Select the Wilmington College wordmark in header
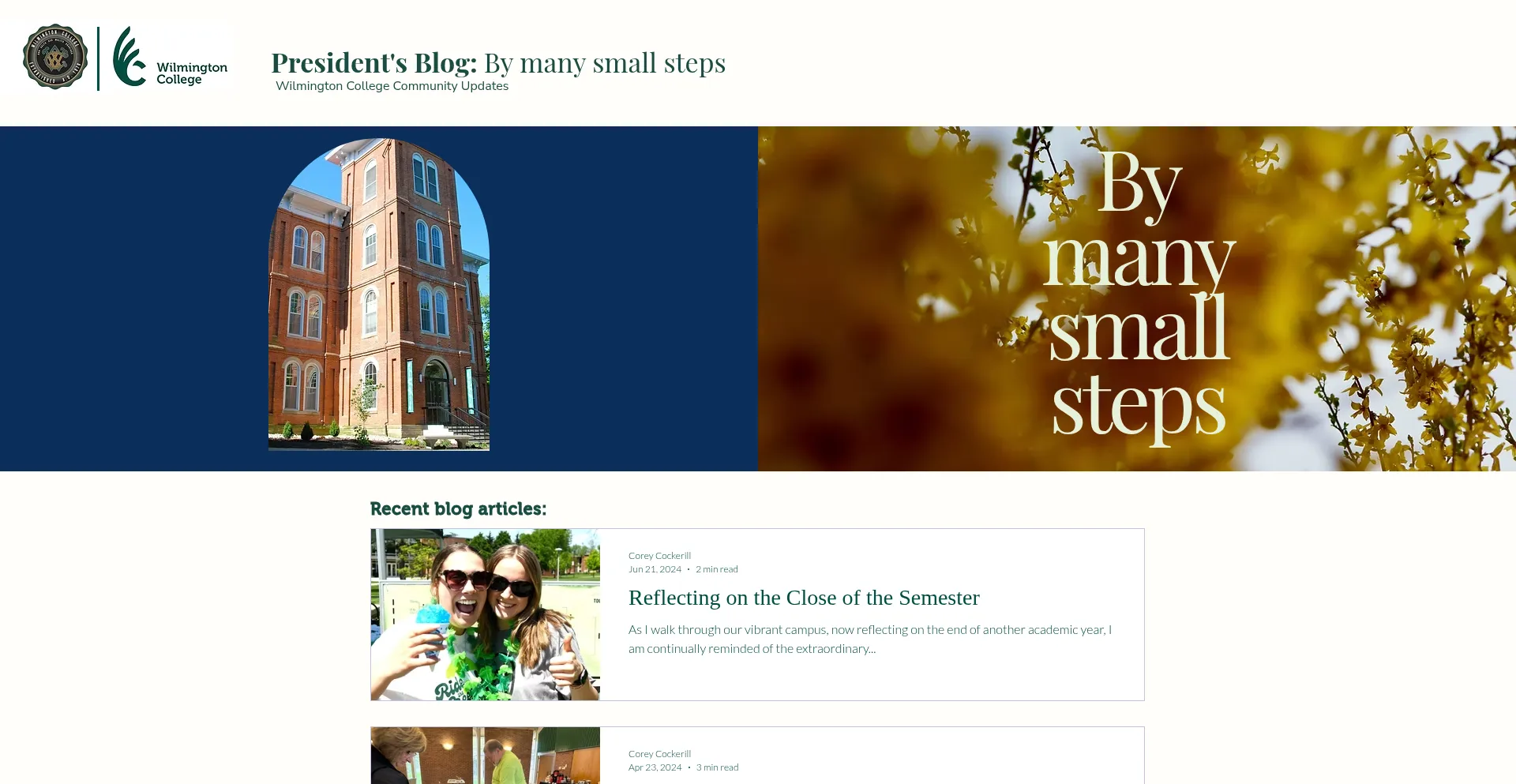The height and width of the screenshot is (784, 1516). point(189,74)
